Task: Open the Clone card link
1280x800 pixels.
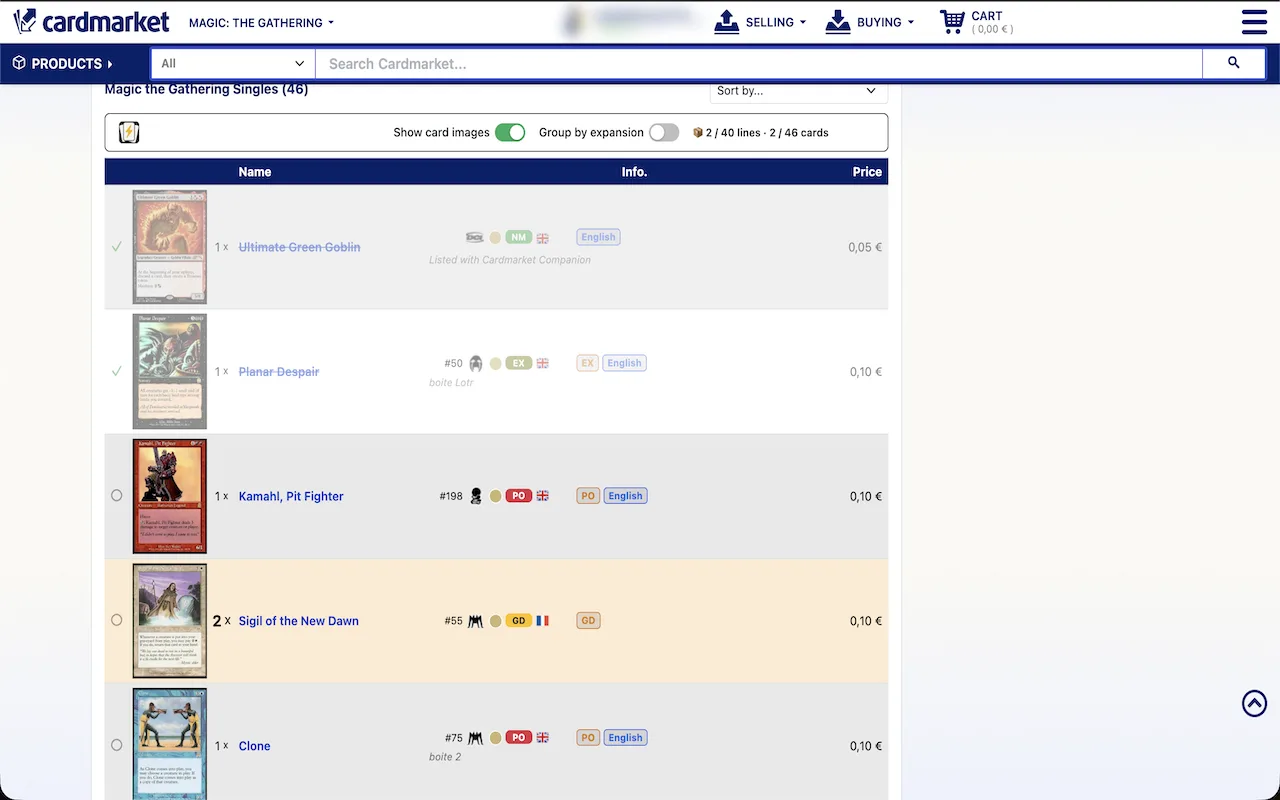Action: [255, 746]
